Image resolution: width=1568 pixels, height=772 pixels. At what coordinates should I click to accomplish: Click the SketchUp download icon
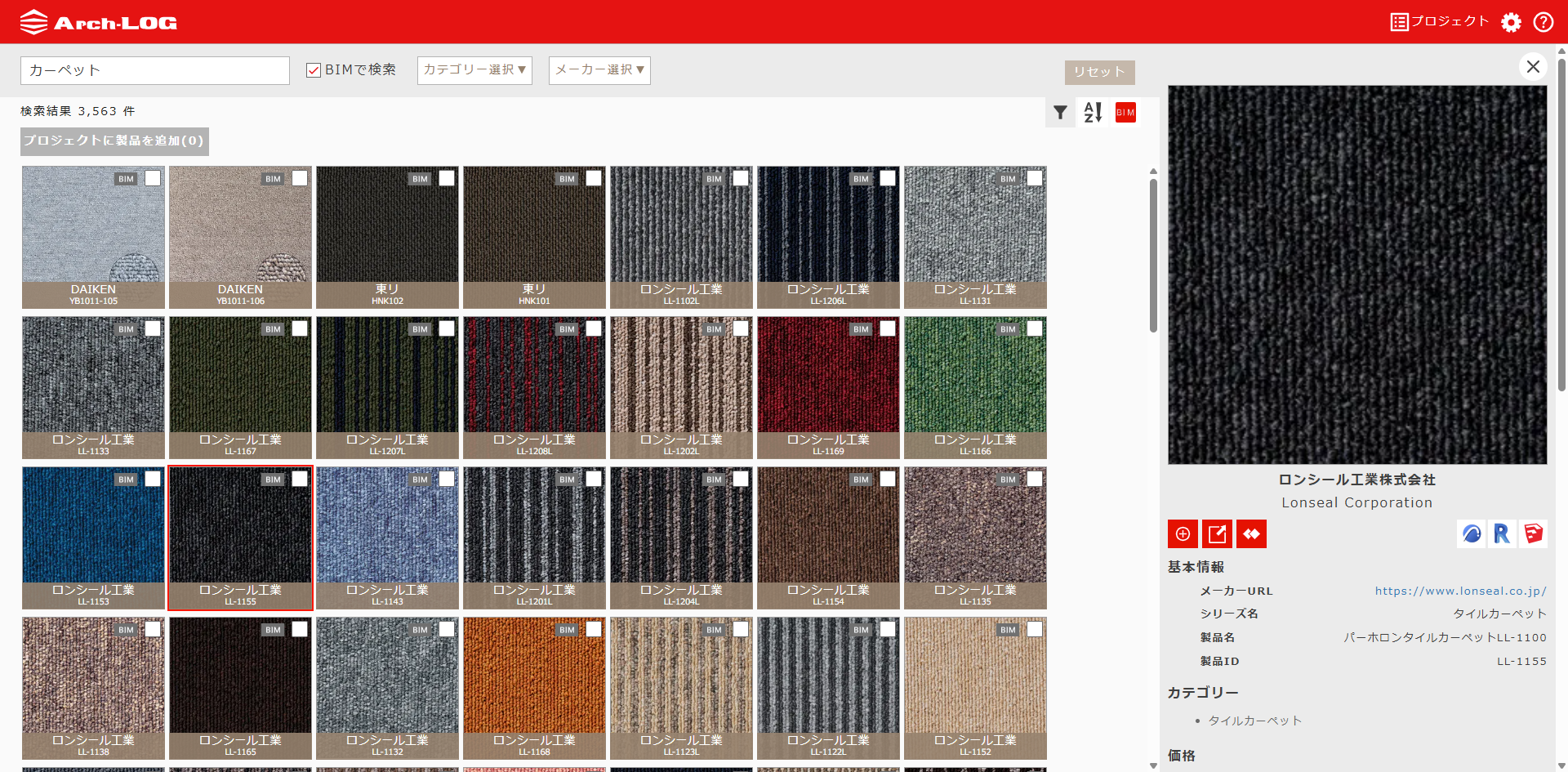tap(1533, 534)
